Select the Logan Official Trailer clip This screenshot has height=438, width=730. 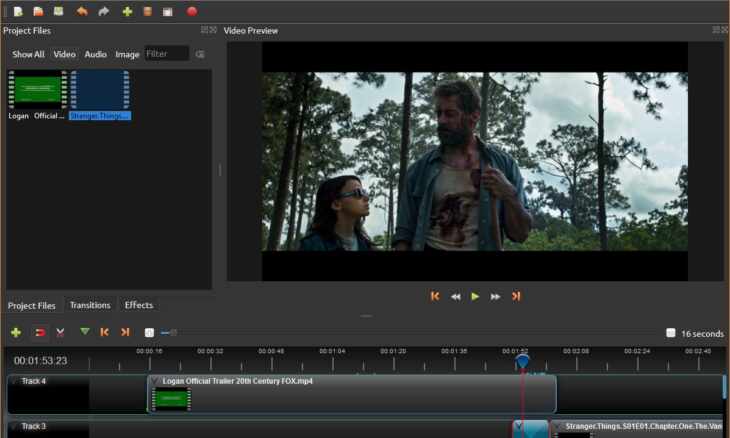click(x=352, y=394)
